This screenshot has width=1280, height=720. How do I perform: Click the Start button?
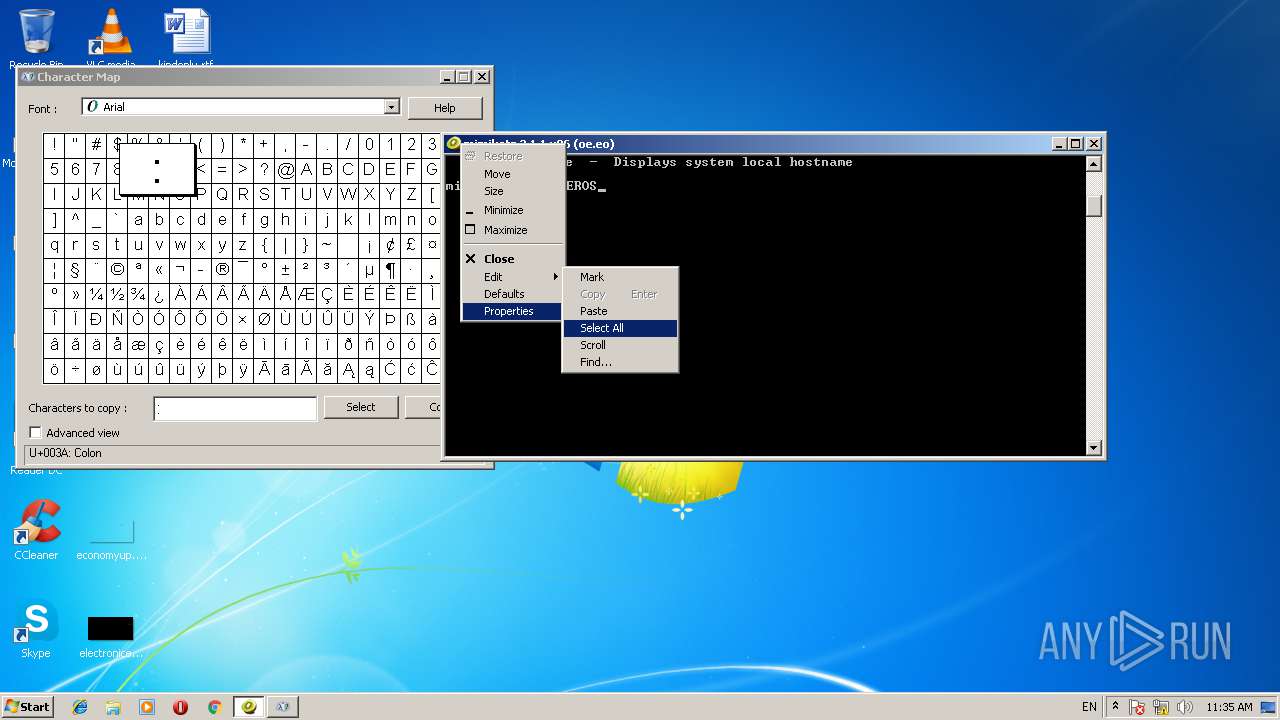27,707
